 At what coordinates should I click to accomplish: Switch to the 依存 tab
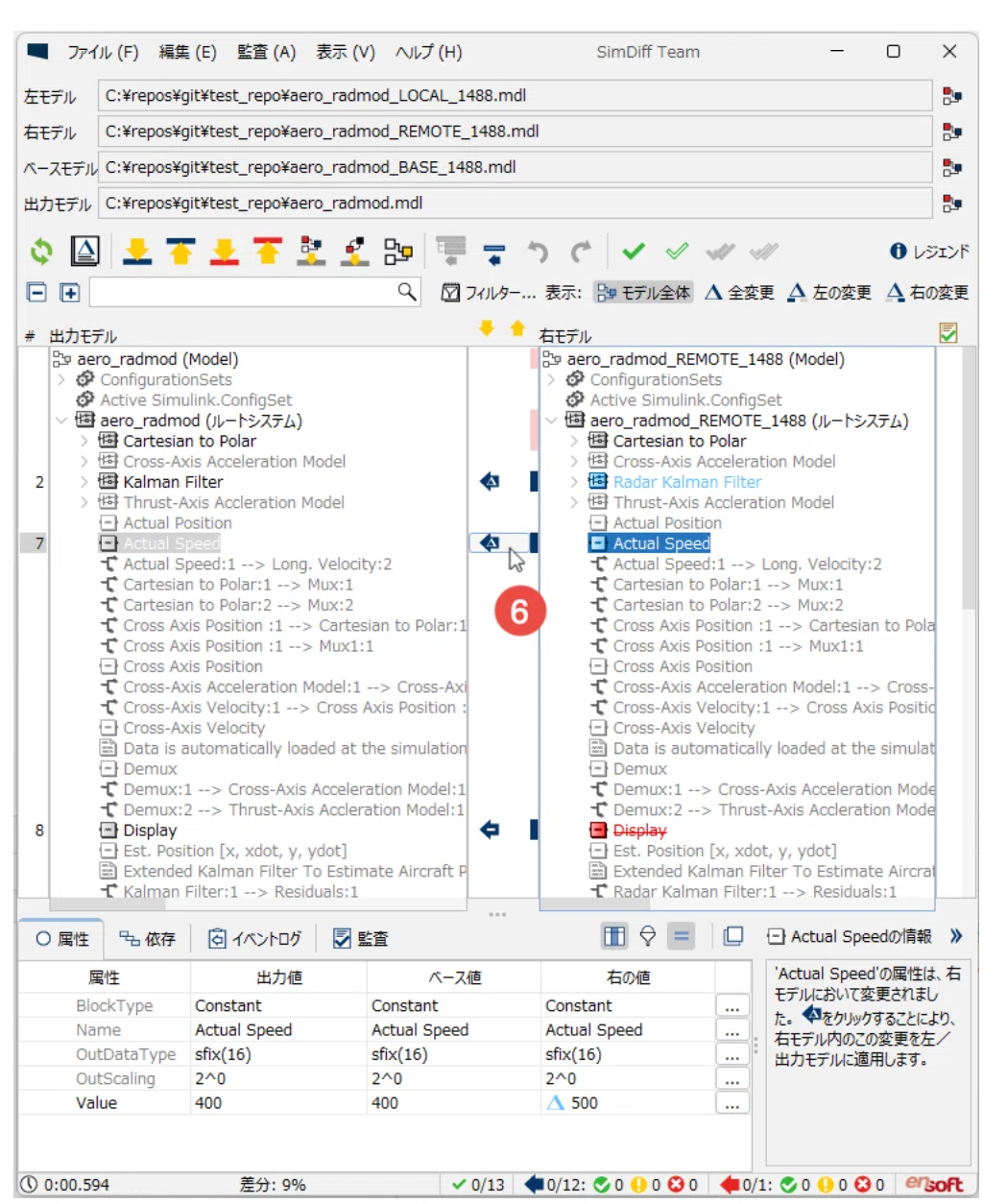click(148, 938)
